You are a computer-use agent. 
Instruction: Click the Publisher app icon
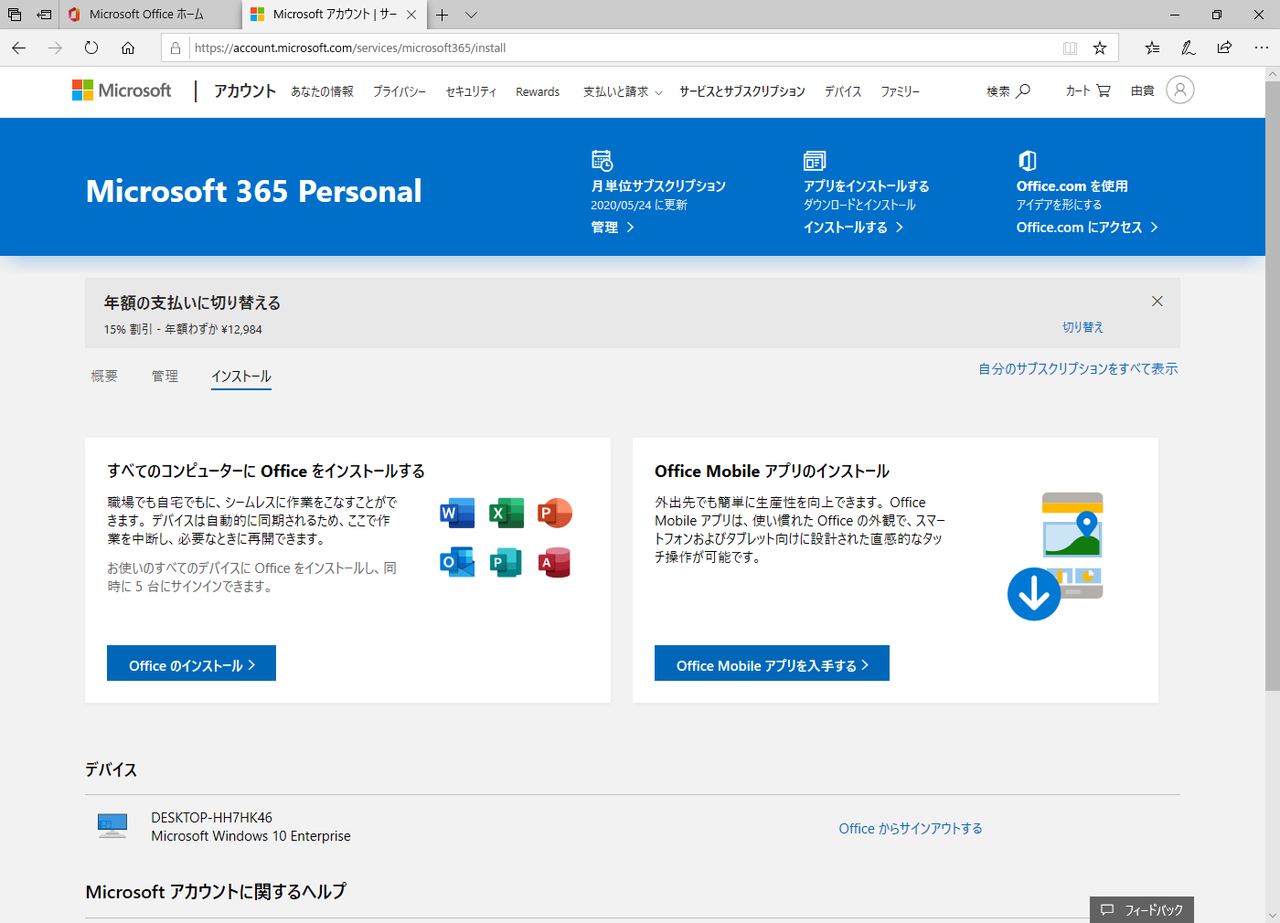(x=506, y=563)
